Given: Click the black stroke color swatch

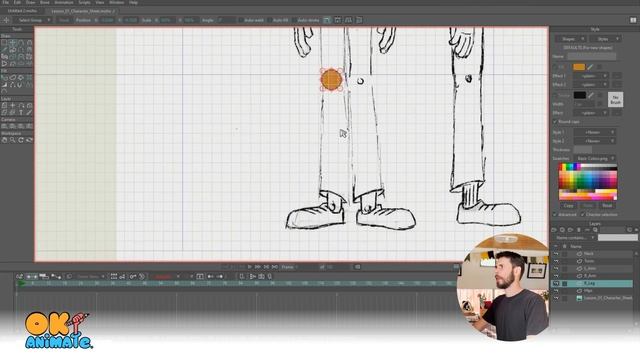Looking at the screenshot, I should pyautogui.click(x=580, y=95).
